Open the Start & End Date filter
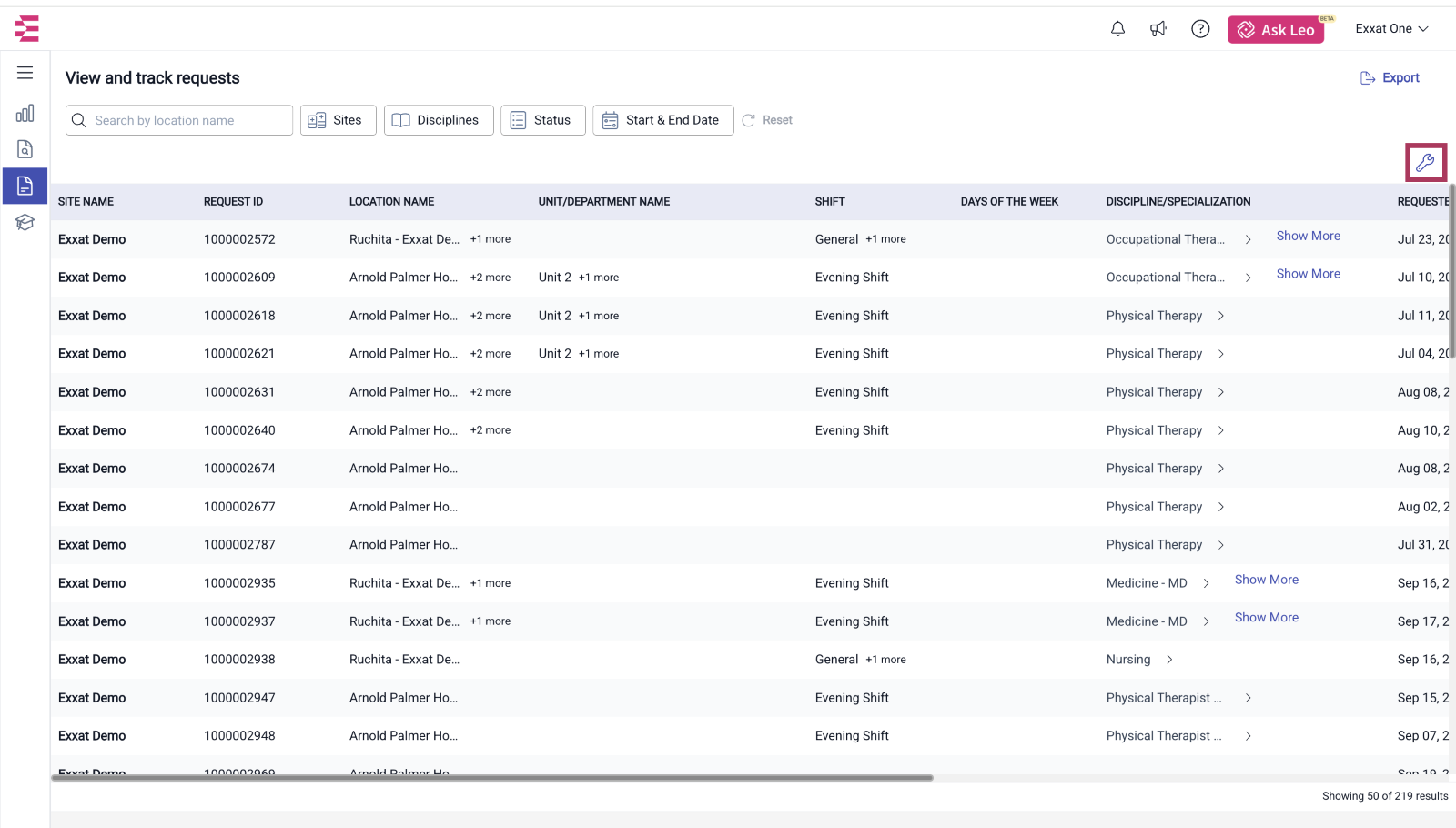This screenshot has height=828, width=1456. click(x=662, y=120)
